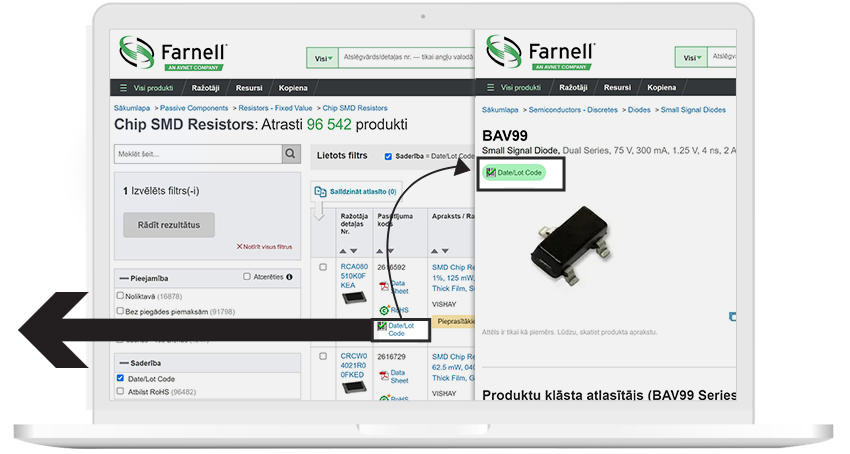Toggle the Atcerēties checkbox
This screenshot has height=454, width=850.
click(247, 277)
